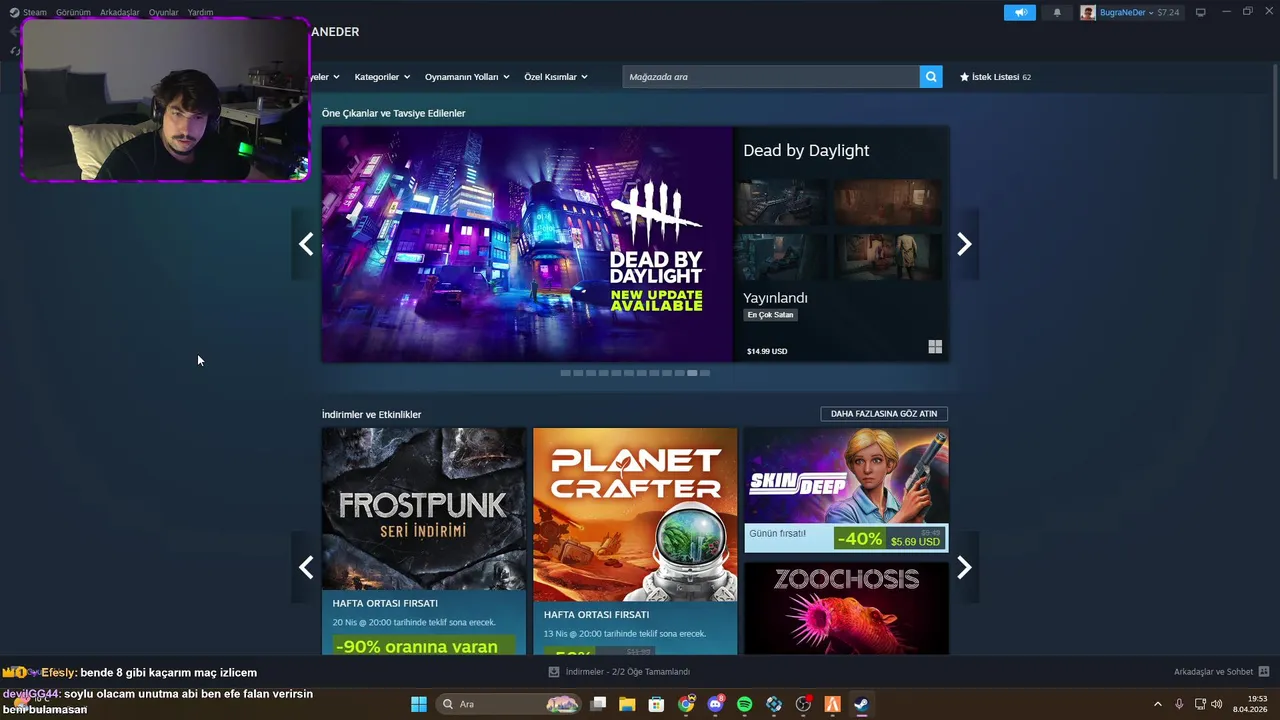The image size is (1280, 720).
Task: Expand the Kategoriler dropdown
Action: tap(382, 77)
